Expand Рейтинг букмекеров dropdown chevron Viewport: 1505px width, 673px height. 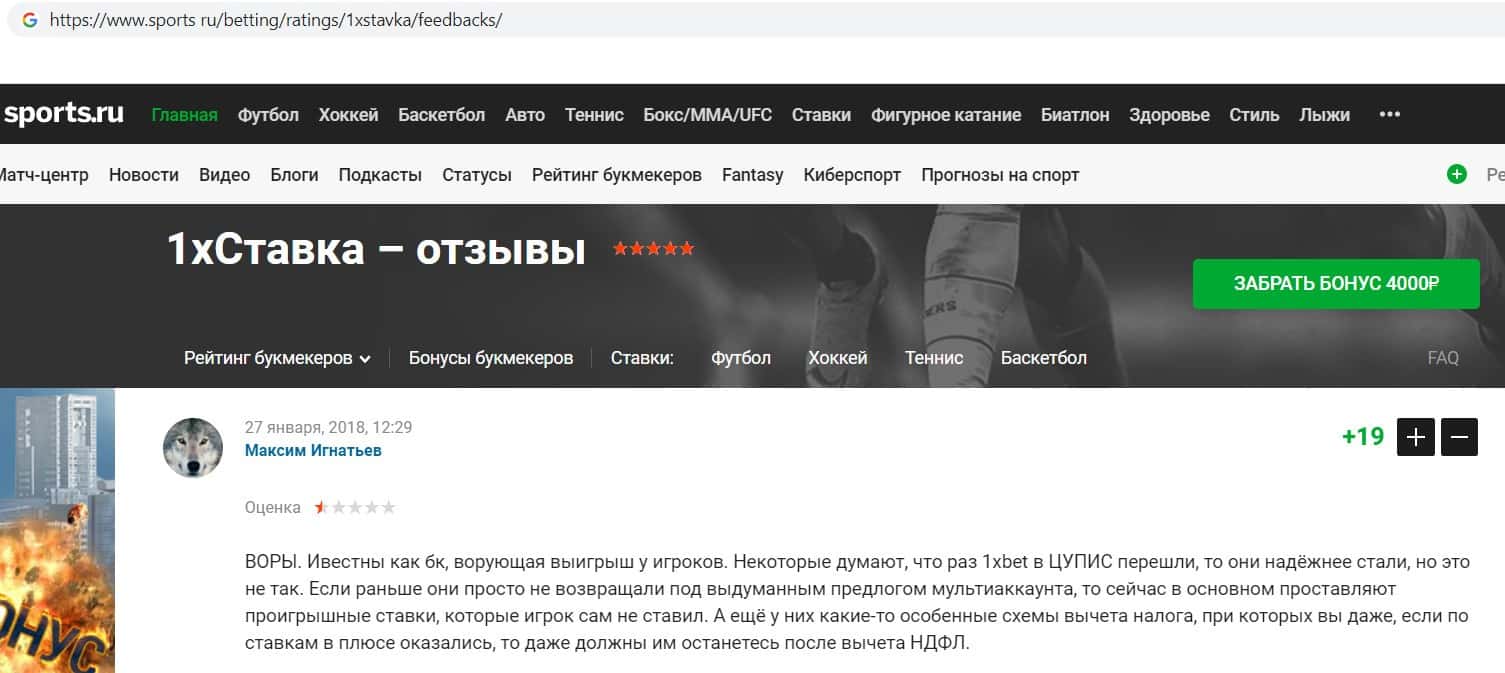[x=365, y=359]
